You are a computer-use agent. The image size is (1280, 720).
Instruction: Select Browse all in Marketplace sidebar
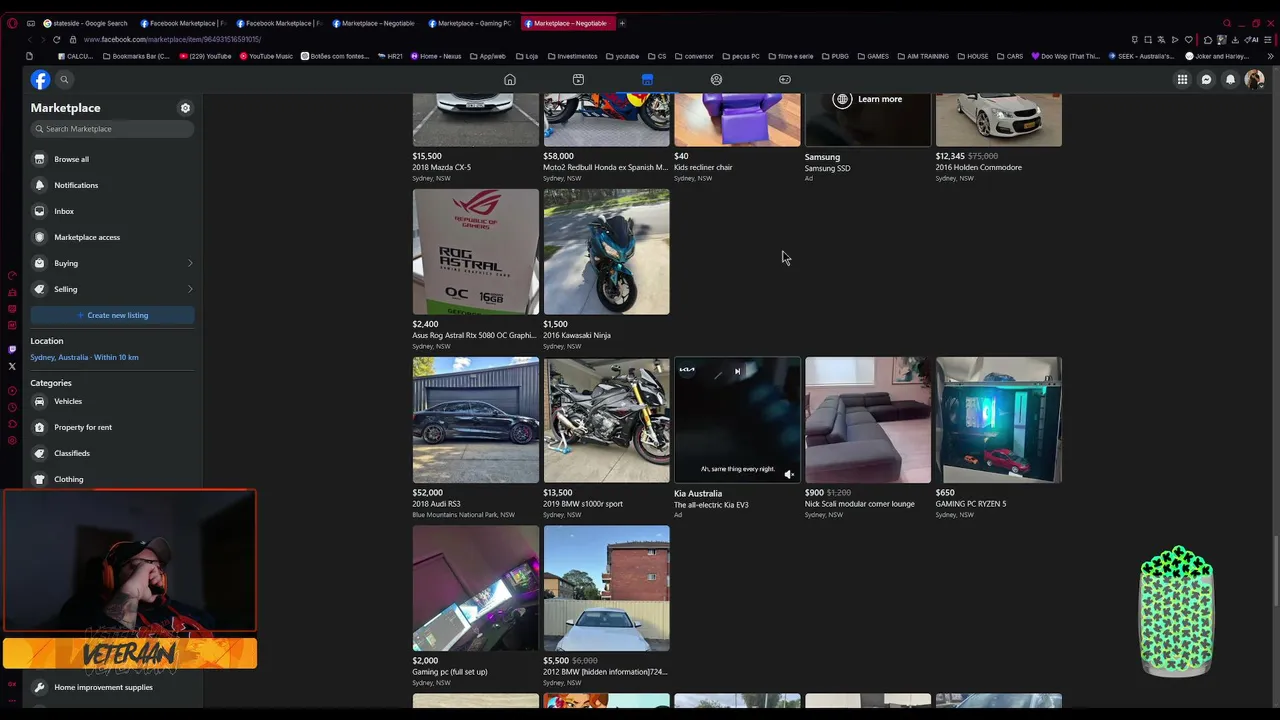pyautogui.click(x=112, y=159)
